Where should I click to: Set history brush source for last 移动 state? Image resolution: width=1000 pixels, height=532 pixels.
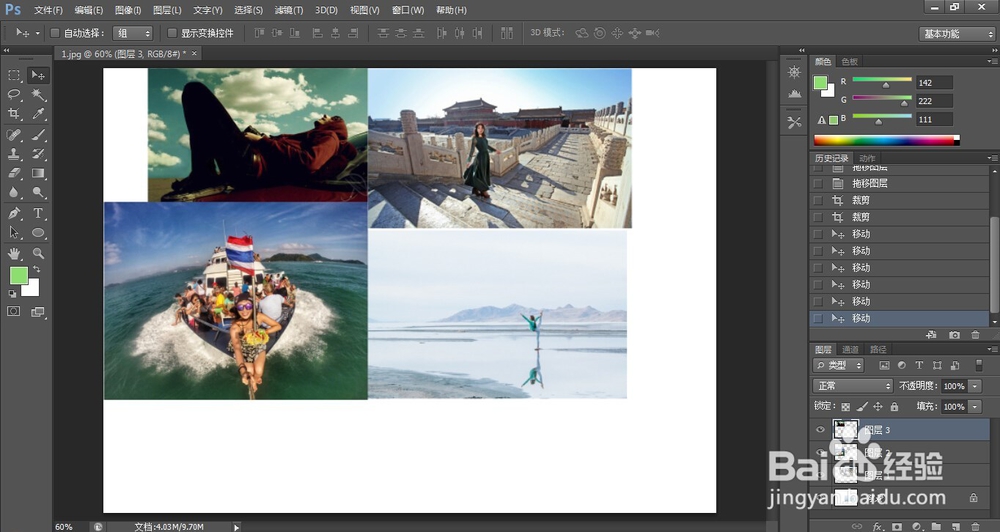[818, 318]
